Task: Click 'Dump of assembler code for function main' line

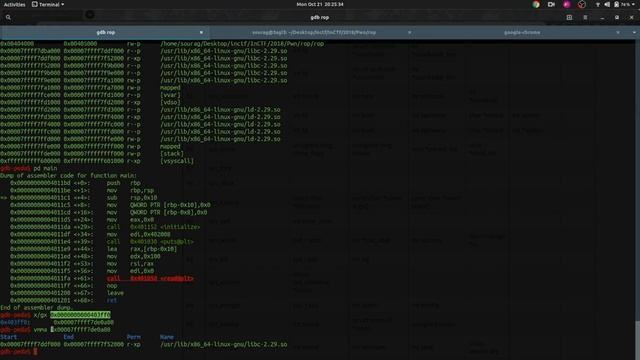Action: 69,176
